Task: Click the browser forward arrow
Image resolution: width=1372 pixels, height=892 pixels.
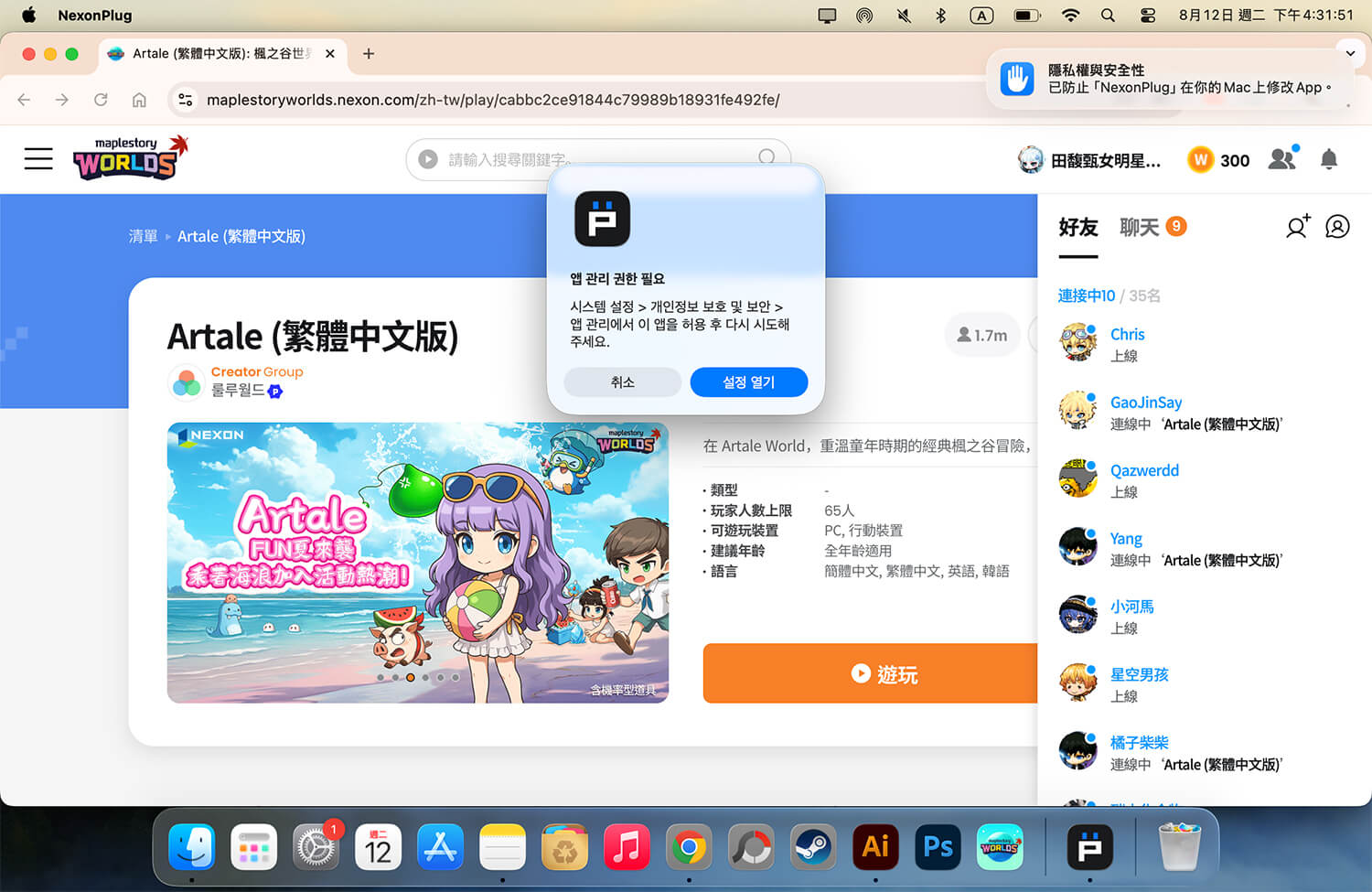Action: (x=62, y=100)
